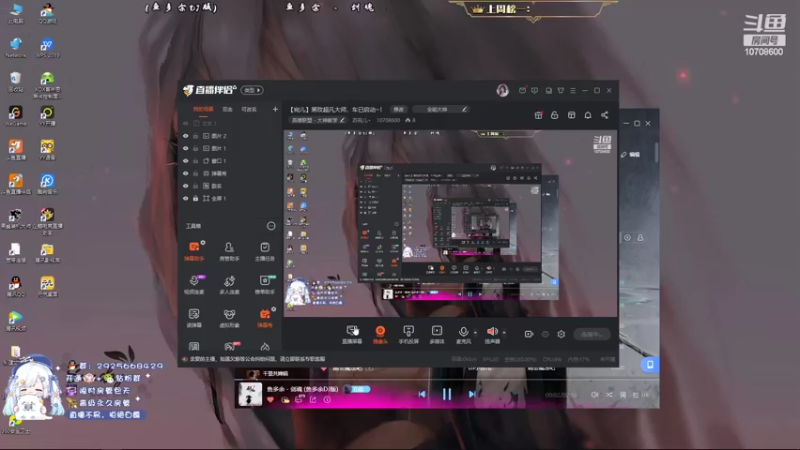Image resolution: width=800 pixels, height=450 pixels.
Task: Switch to the second scene tab
Action: coord(228,109)
